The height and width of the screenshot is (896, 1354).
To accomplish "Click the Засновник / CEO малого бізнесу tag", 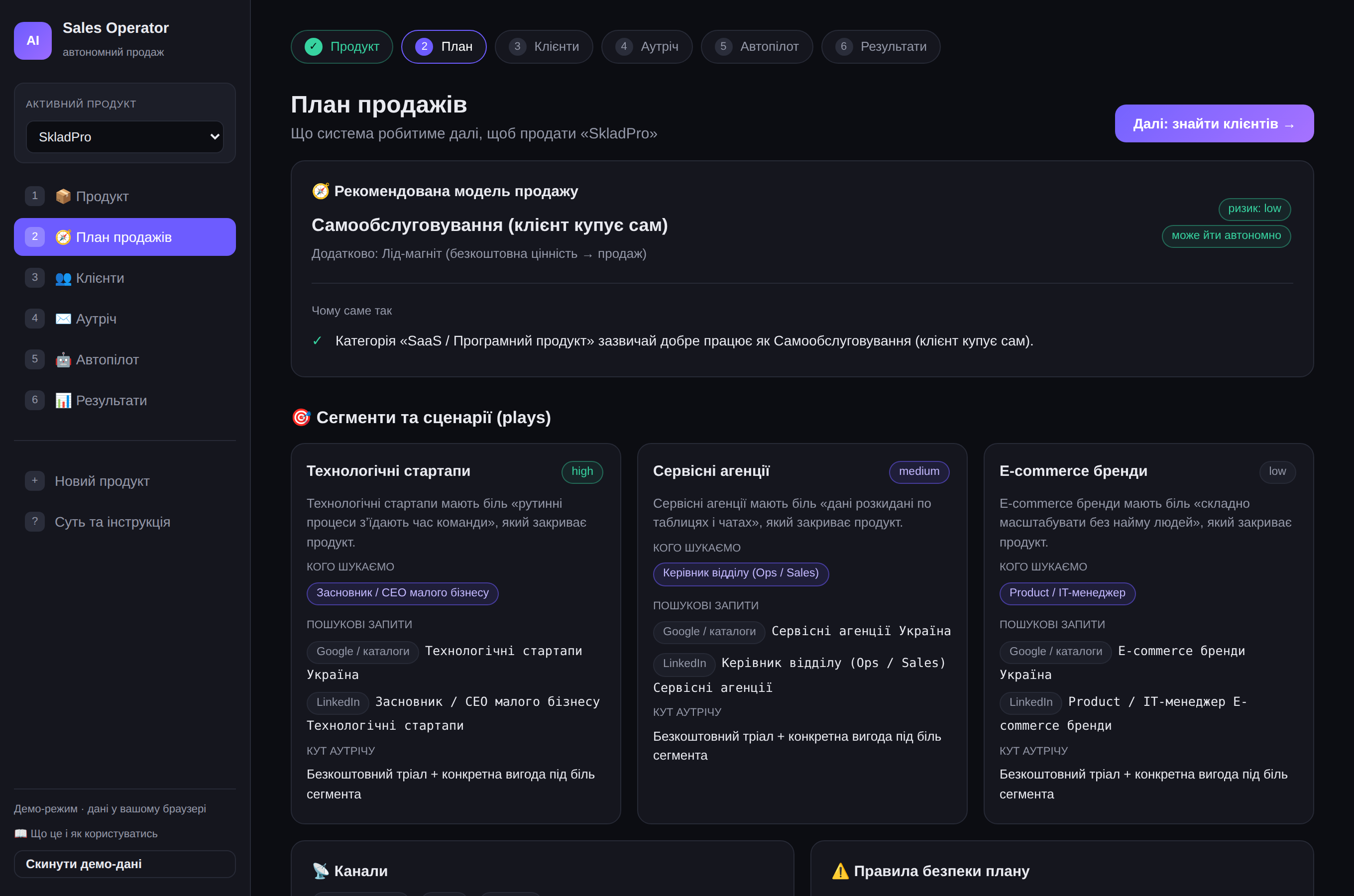I will tap(403, 593).
